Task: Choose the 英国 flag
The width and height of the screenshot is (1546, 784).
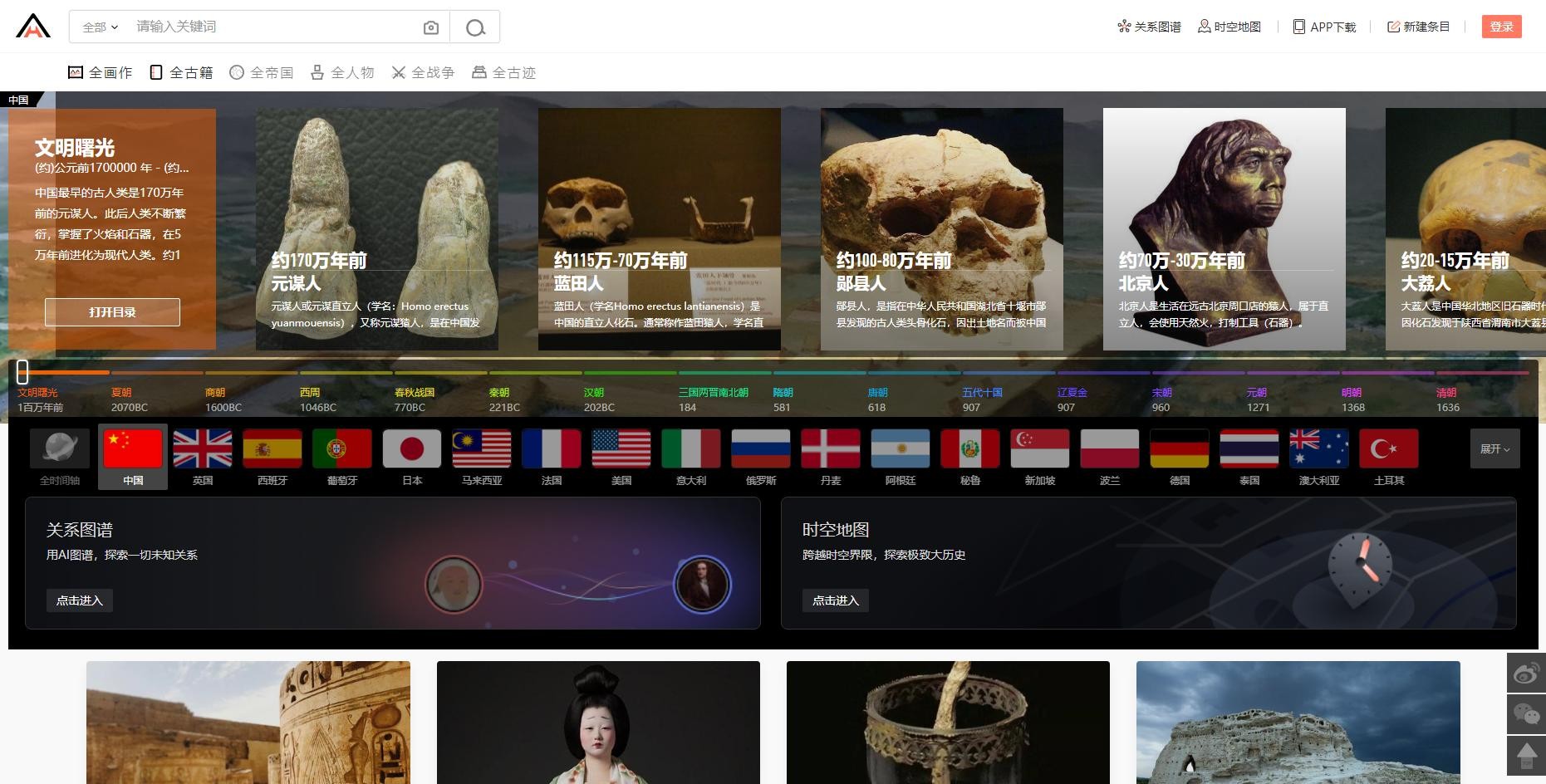Action: [x=203, y=449]
